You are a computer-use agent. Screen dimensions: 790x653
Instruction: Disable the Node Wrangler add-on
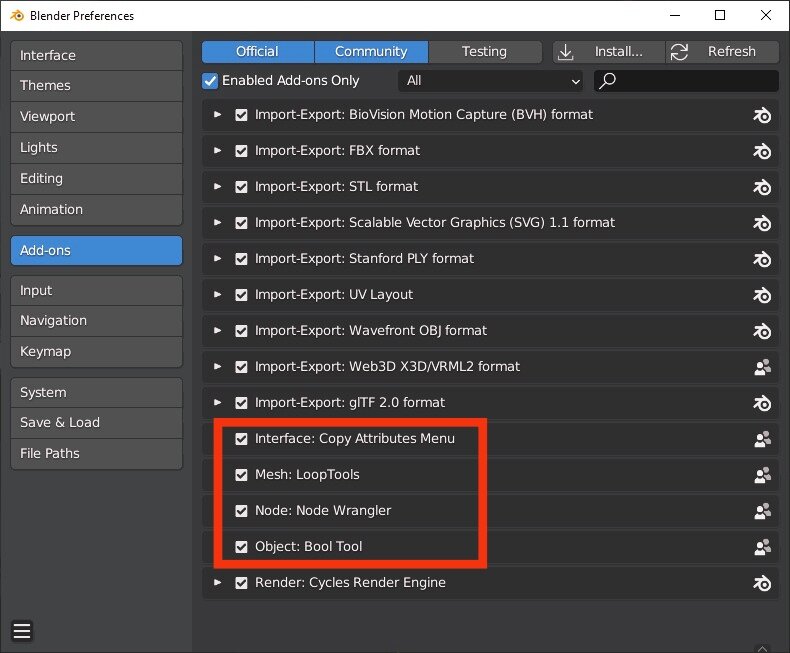click(241, 511)
